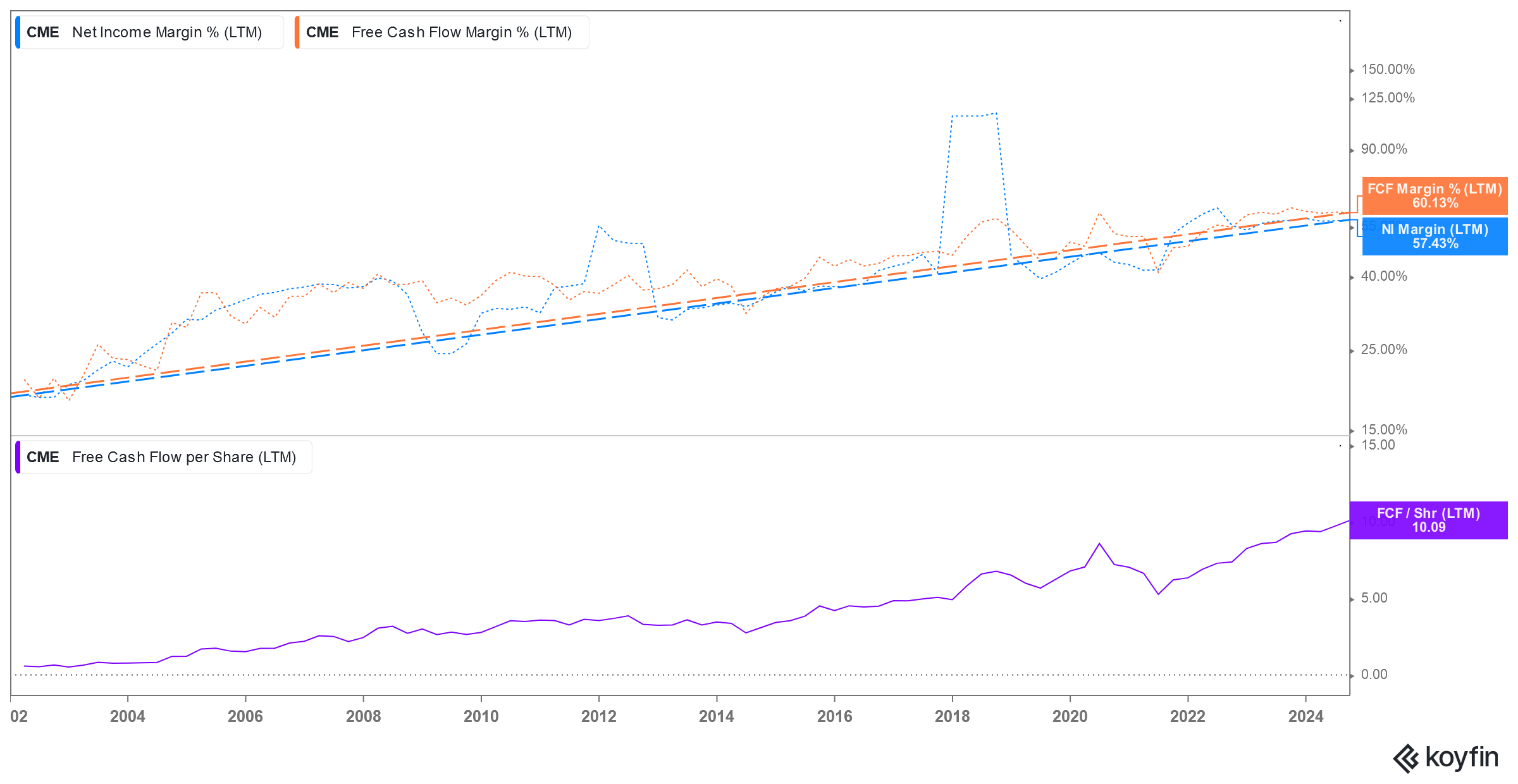Click the 02 x-axis label

(x=19, y=716)
